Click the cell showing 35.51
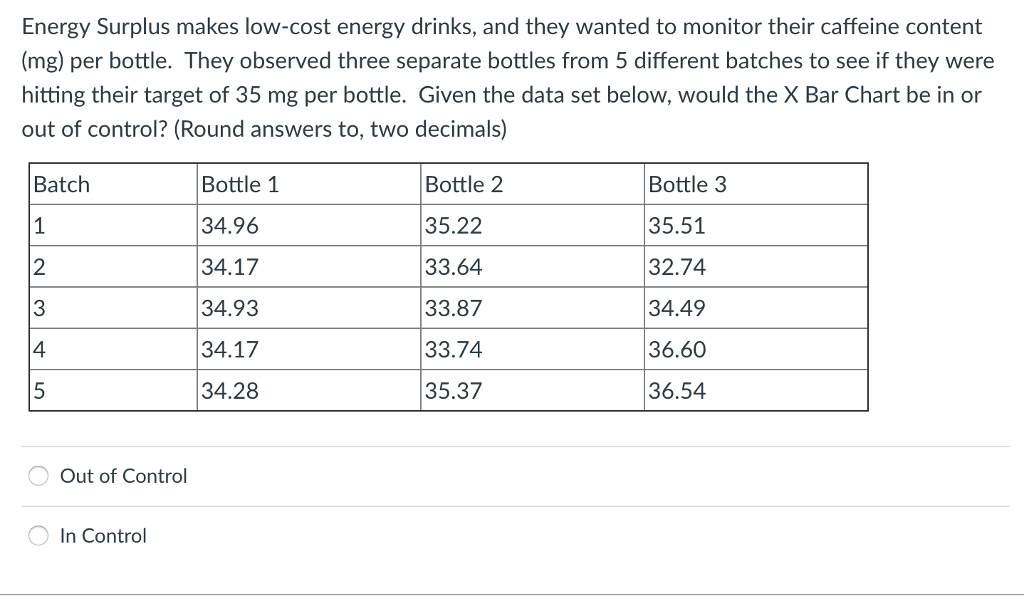This screenshot has height=601, width=1024. point(756,225)
